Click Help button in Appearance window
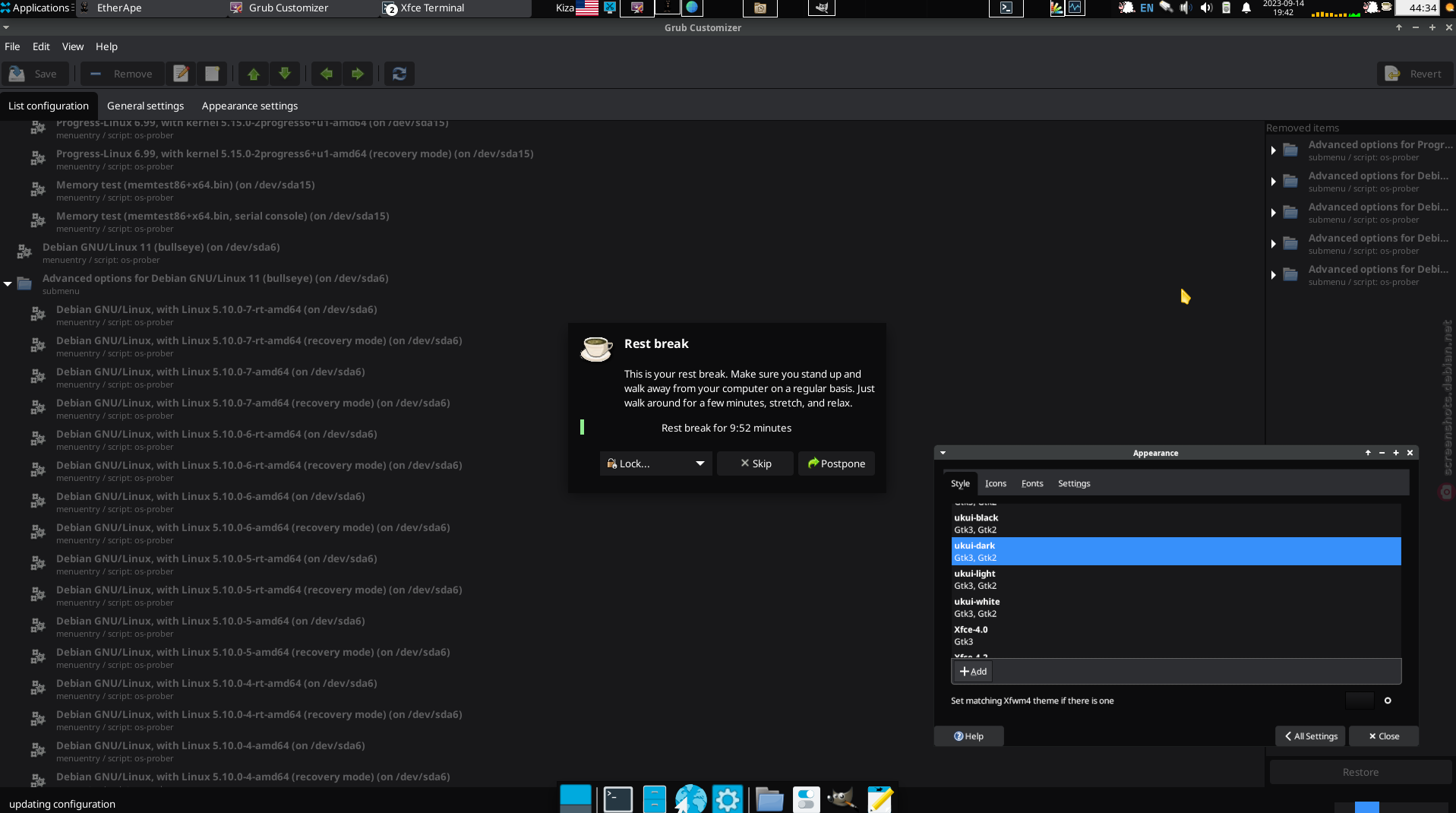 [968, 736]
